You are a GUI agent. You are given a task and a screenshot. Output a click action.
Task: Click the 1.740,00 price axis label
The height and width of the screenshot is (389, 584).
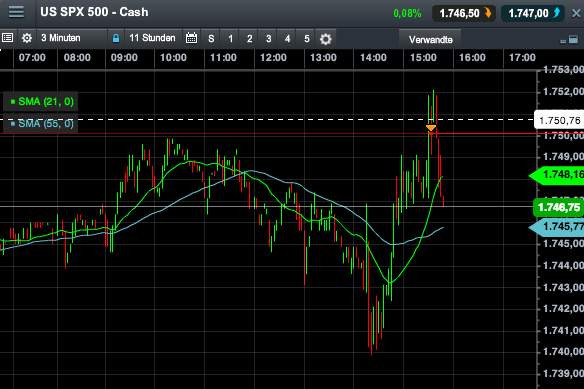[x=563, y=352]
